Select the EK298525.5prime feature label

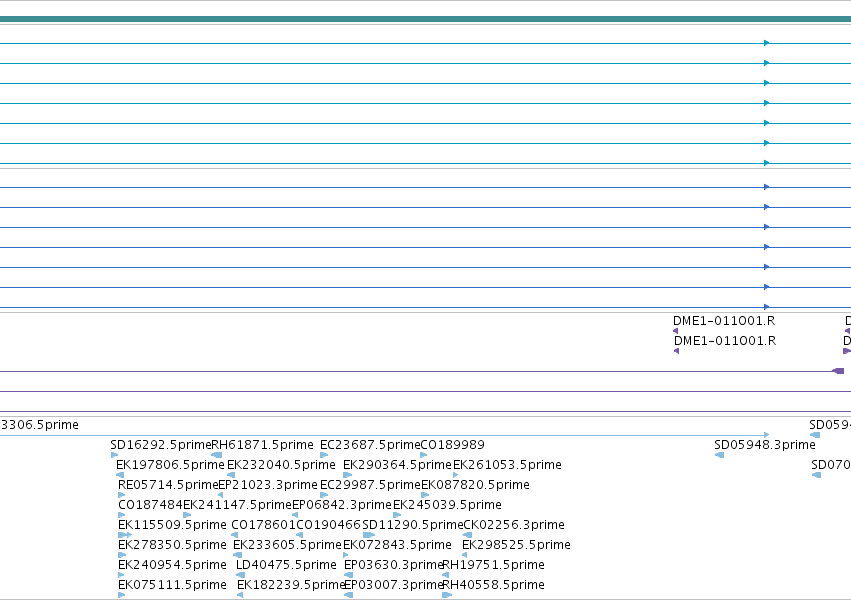pos(516,545)
